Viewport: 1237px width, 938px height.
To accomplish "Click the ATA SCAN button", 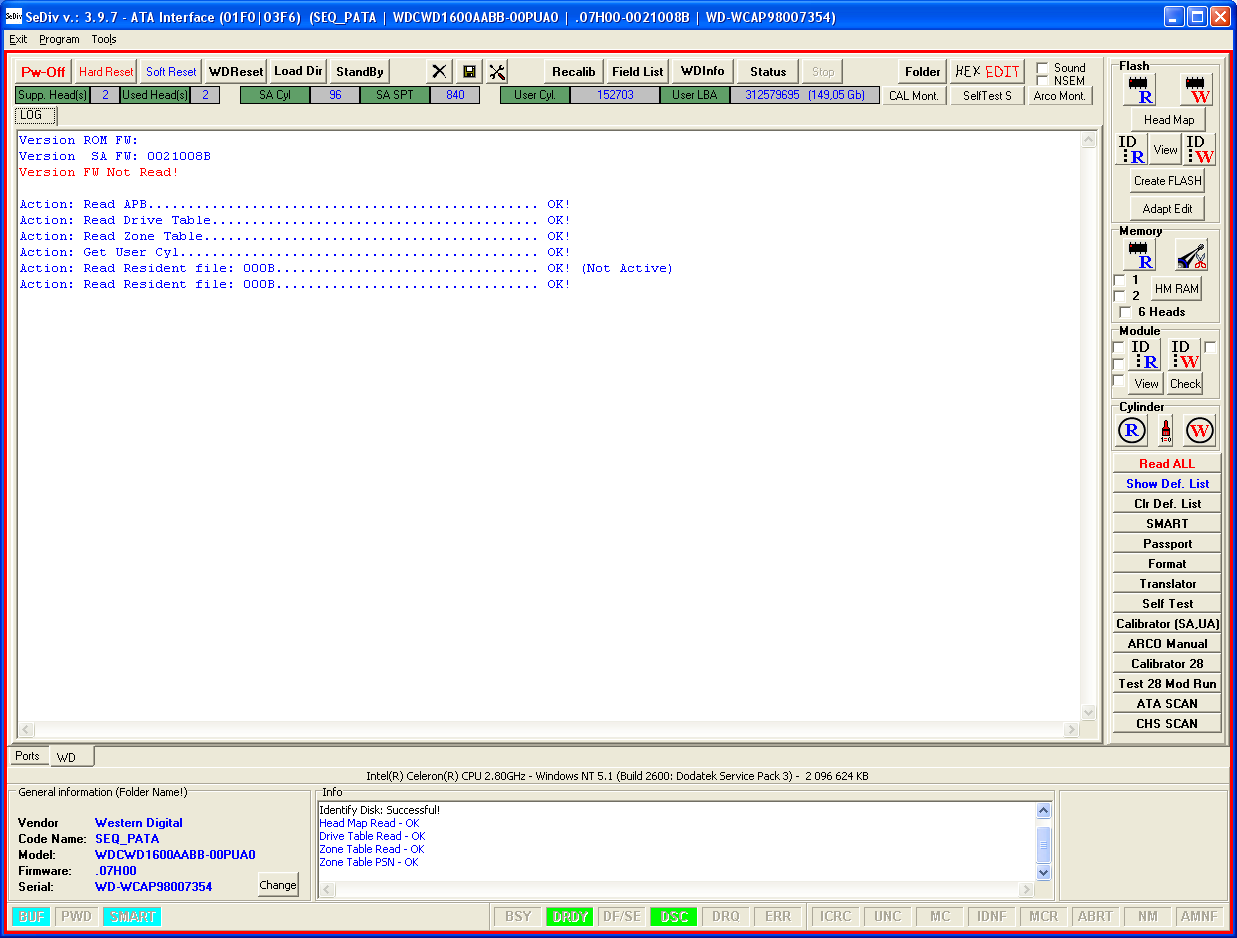I will (1167, 704).
